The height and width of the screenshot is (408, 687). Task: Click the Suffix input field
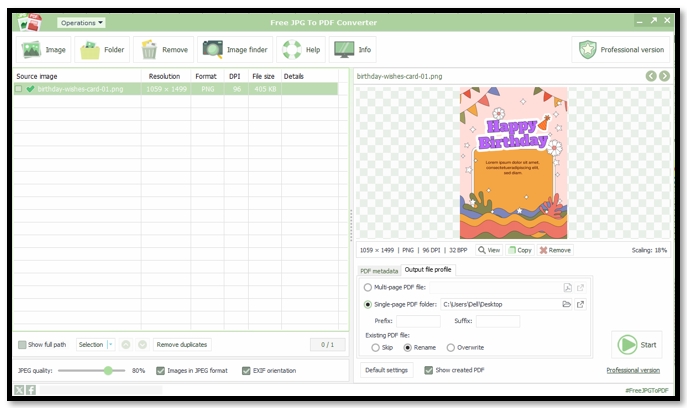(x=498, y=321)
